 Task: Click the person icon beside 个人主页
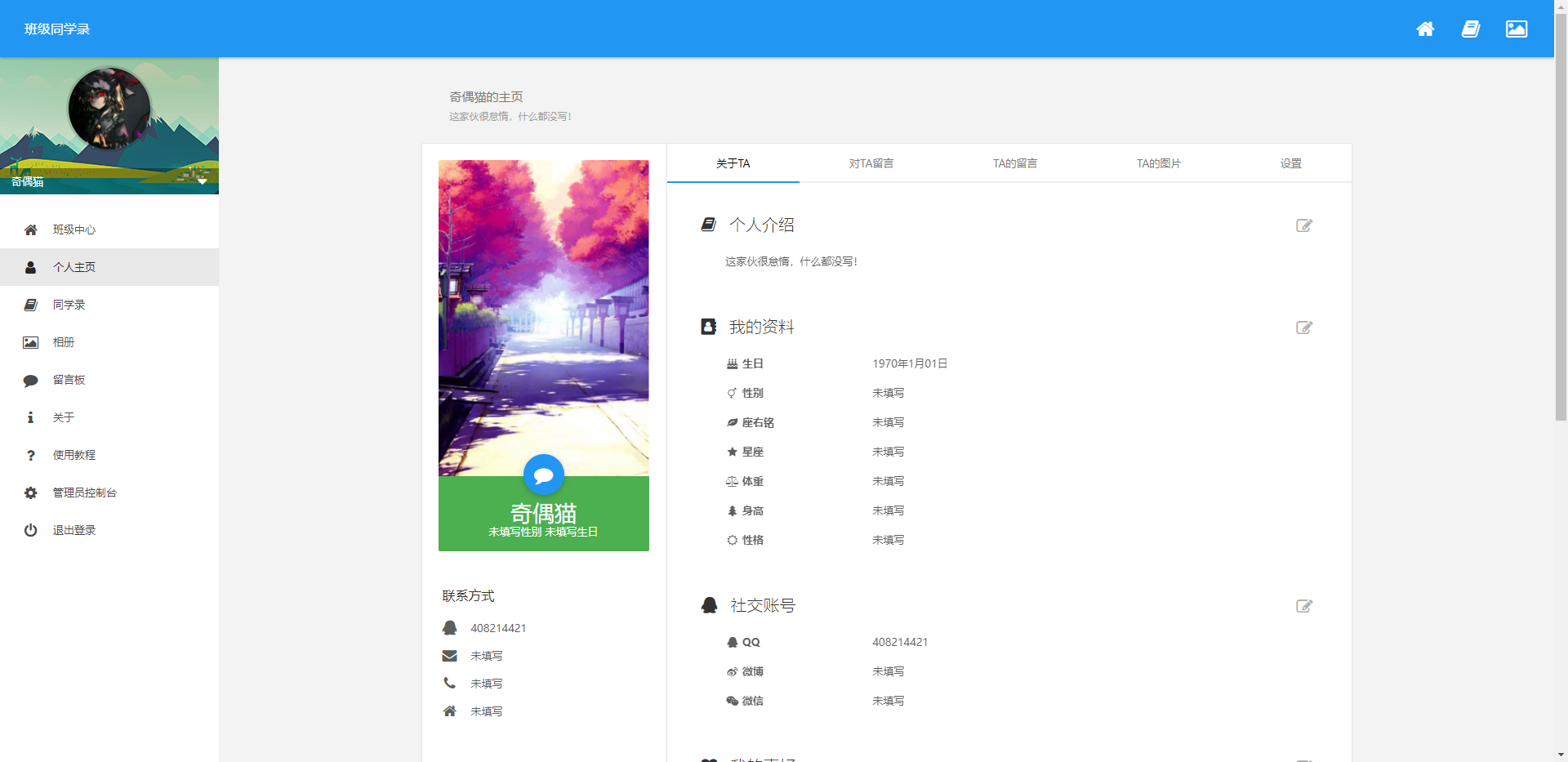[31, 267]
